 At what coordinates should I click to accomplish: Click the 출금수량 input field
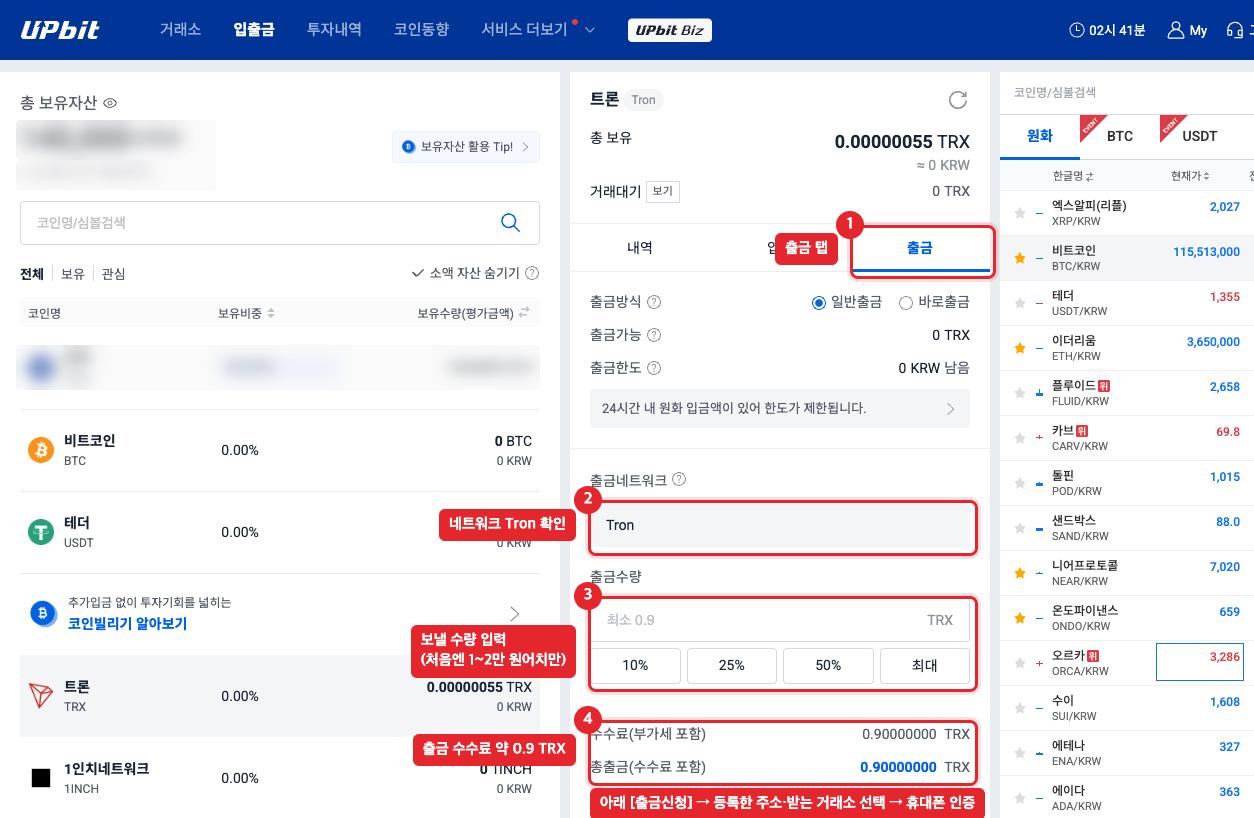click(780, 620)
